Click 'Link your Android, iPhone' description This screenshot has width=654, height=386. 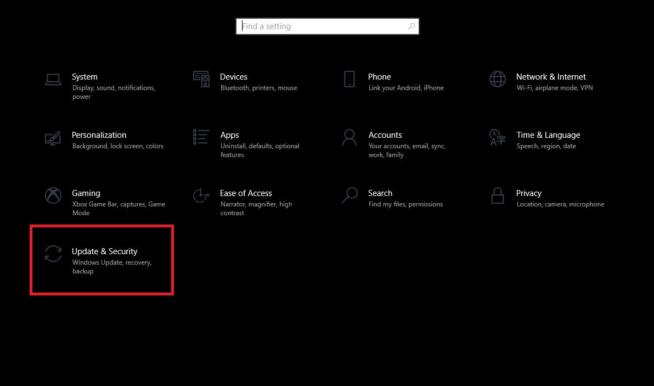[406, 88]
